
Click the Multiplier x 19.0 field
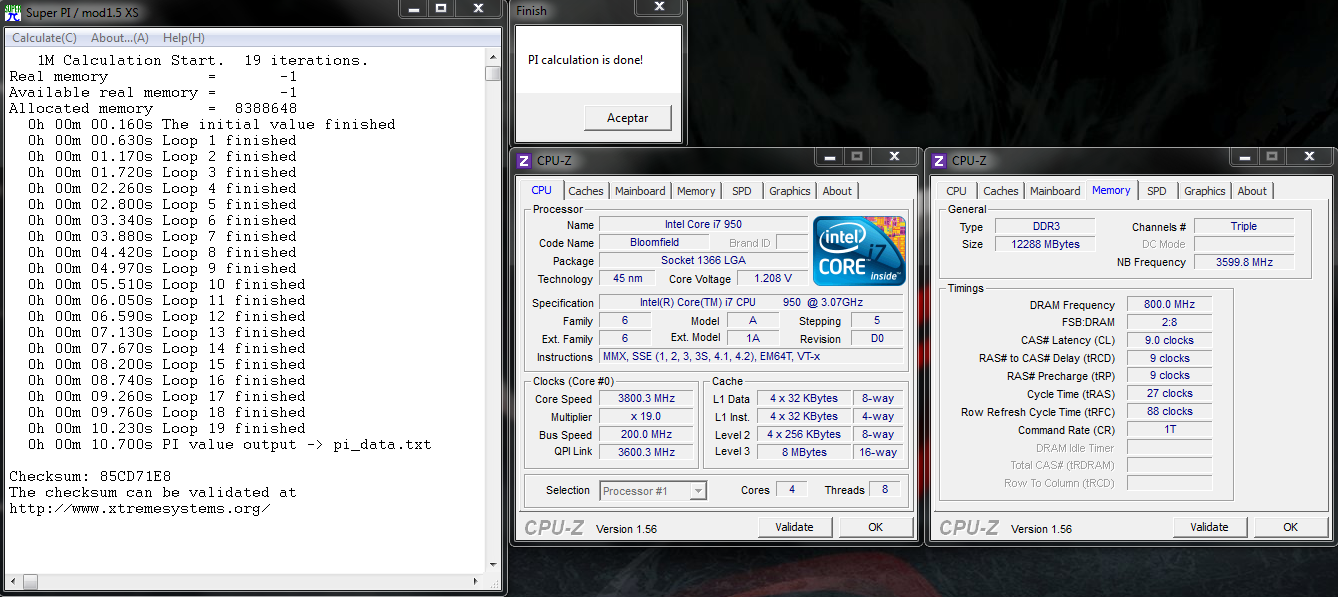(x=647, y=417)
